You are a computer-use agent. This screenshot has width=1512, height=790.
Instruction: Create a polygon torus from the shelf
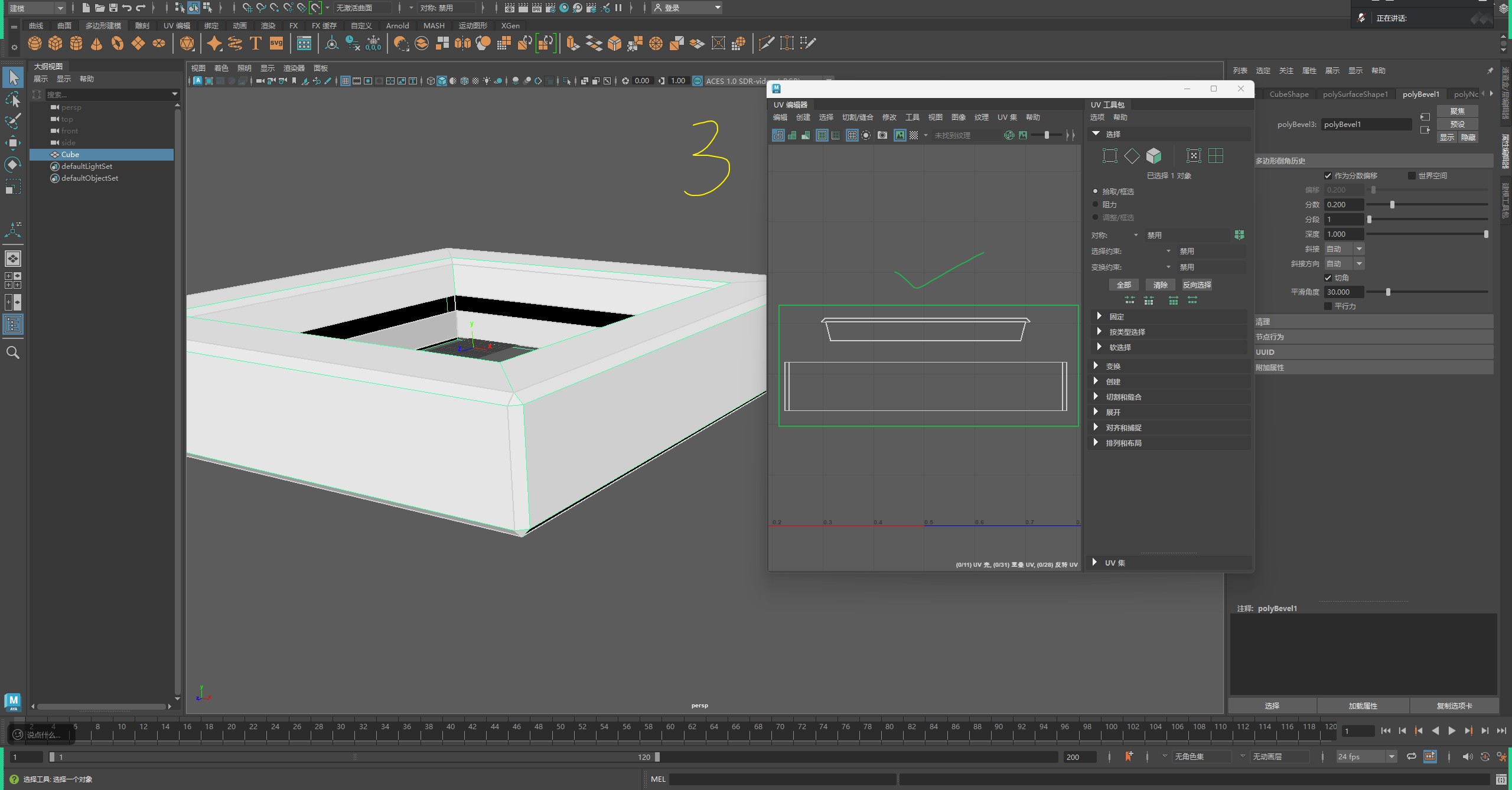tap(118, 43)
